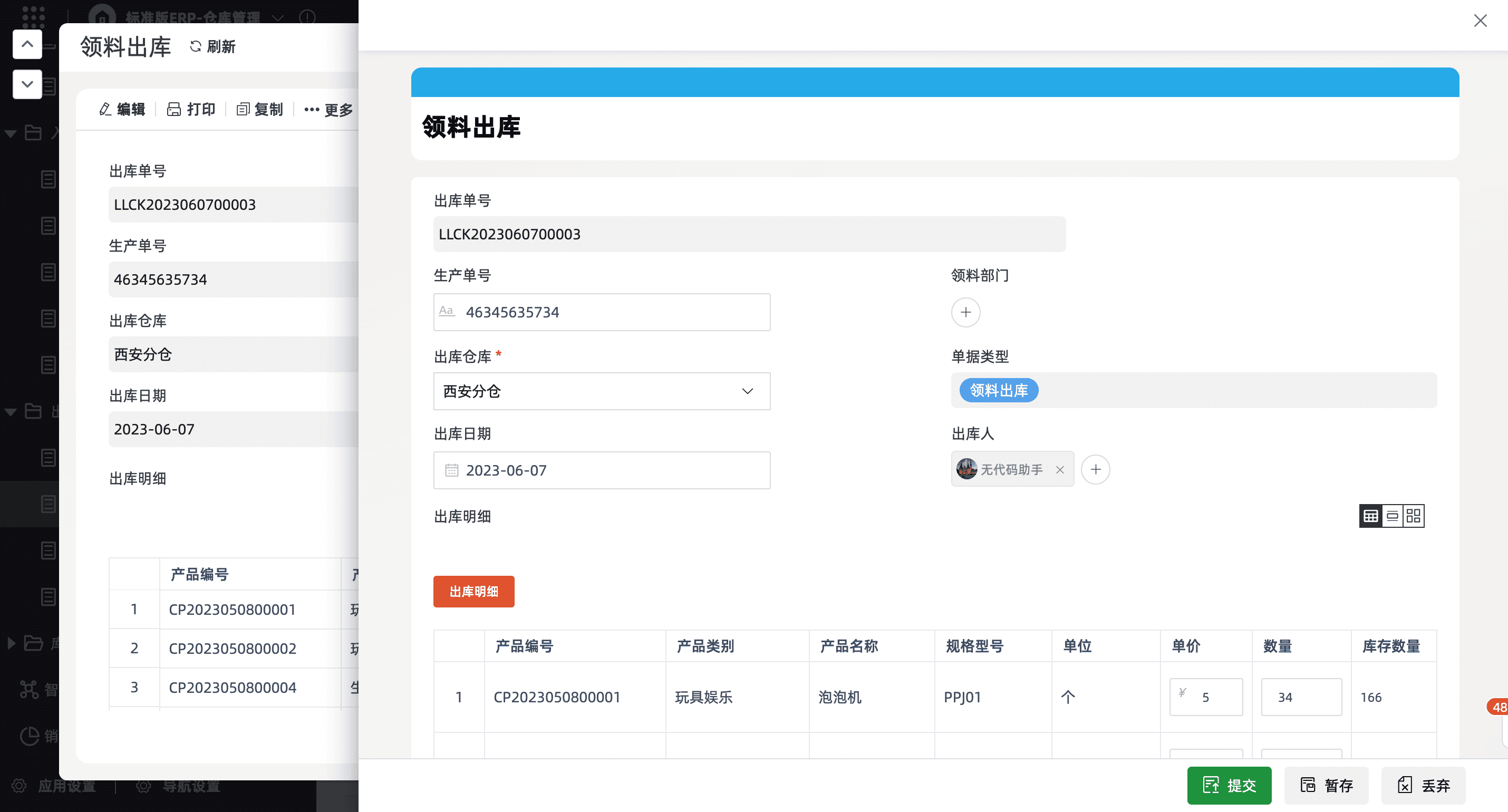Image resolution: width=1508 pixels, height=812 pixels.
Task: Open the 更多 more options menu
Action: 328,110
